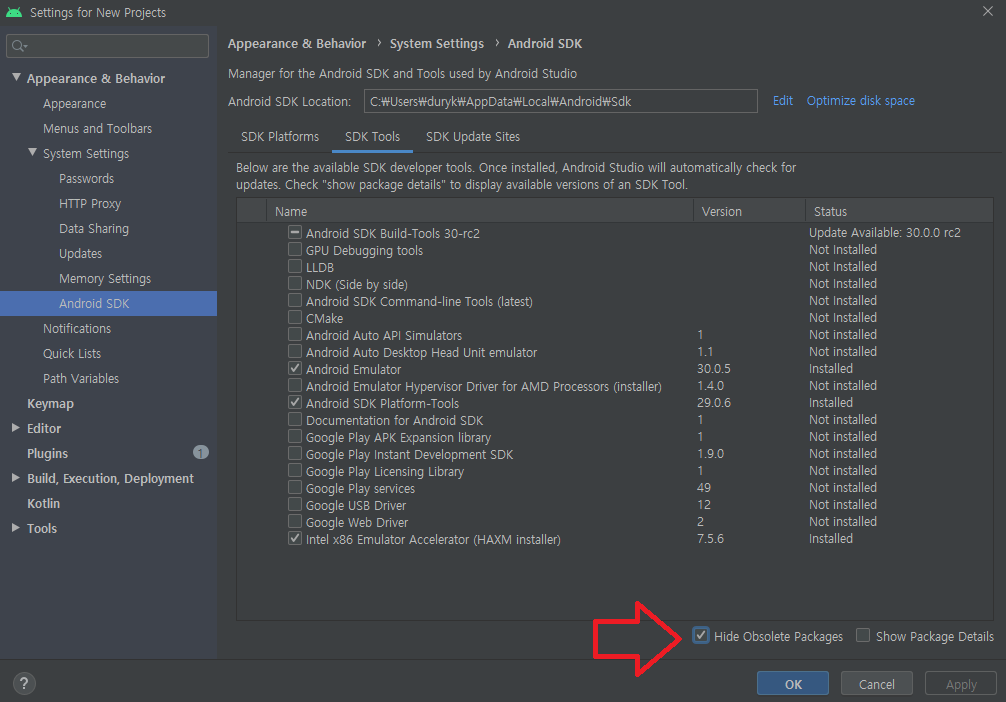Select the SDK Tools tab
This screenshot has width=1006, height=702.
click(x=372, y=137)
